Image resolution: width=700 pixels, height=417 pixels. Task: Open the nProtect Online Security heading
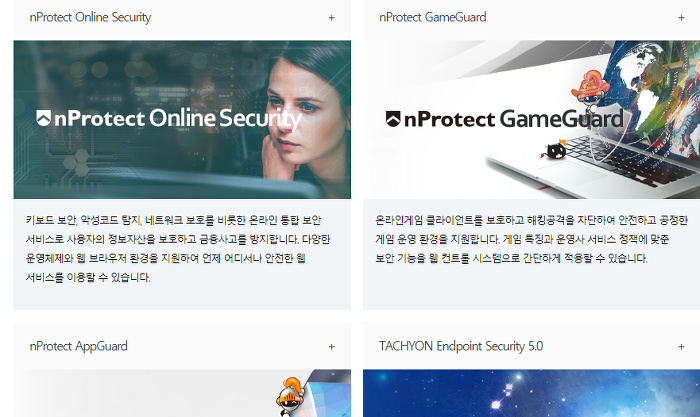click(90, 17)
